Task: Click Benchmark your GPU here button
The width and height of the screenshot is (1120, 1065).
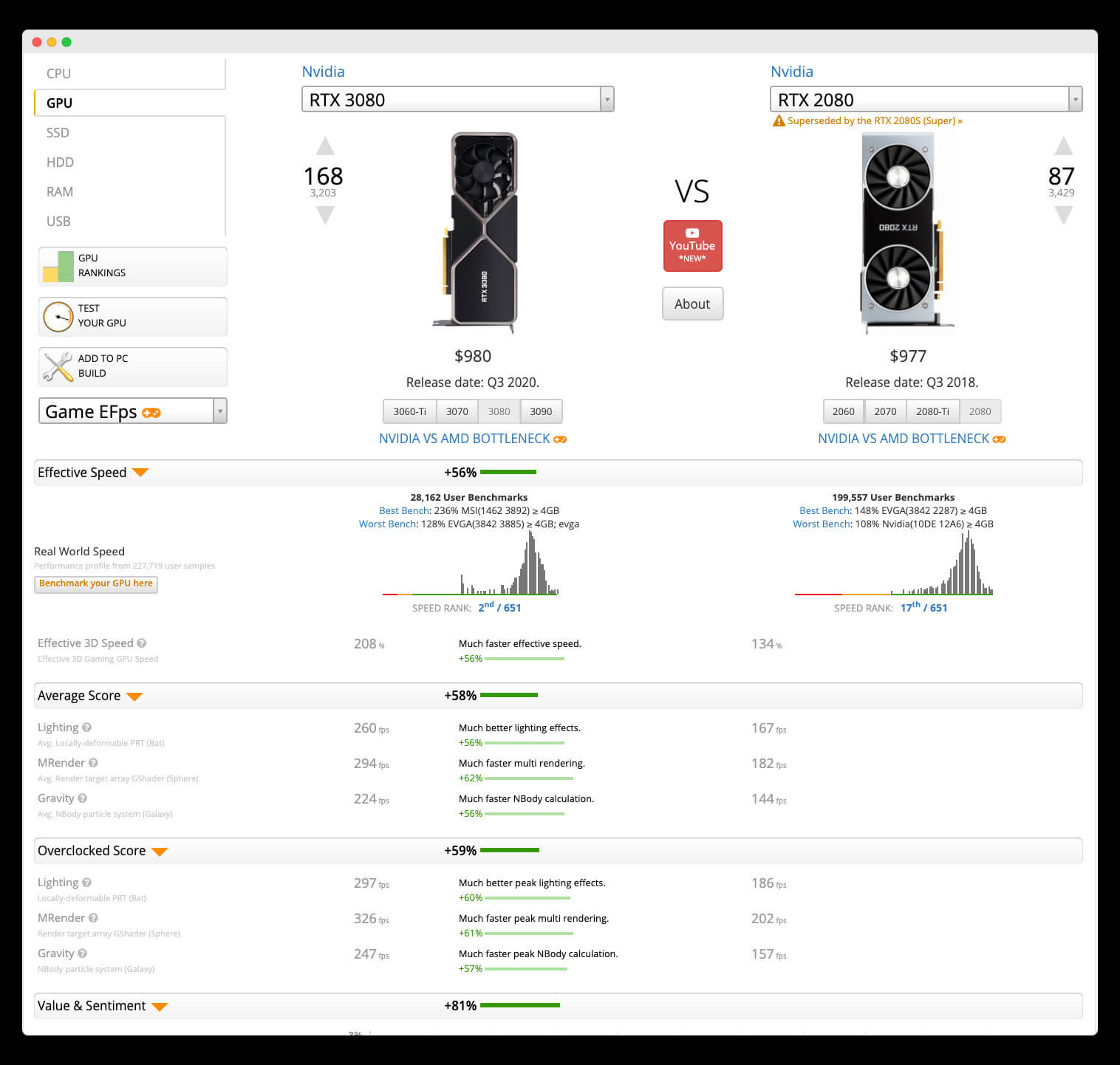Action: click(96, 583)
